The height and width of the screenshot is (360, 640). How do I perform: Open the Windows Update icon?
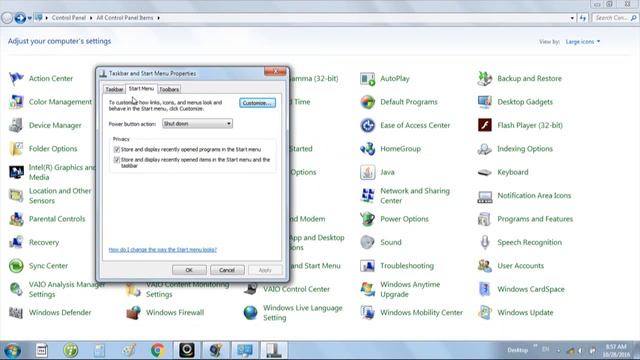pos(484,313)
